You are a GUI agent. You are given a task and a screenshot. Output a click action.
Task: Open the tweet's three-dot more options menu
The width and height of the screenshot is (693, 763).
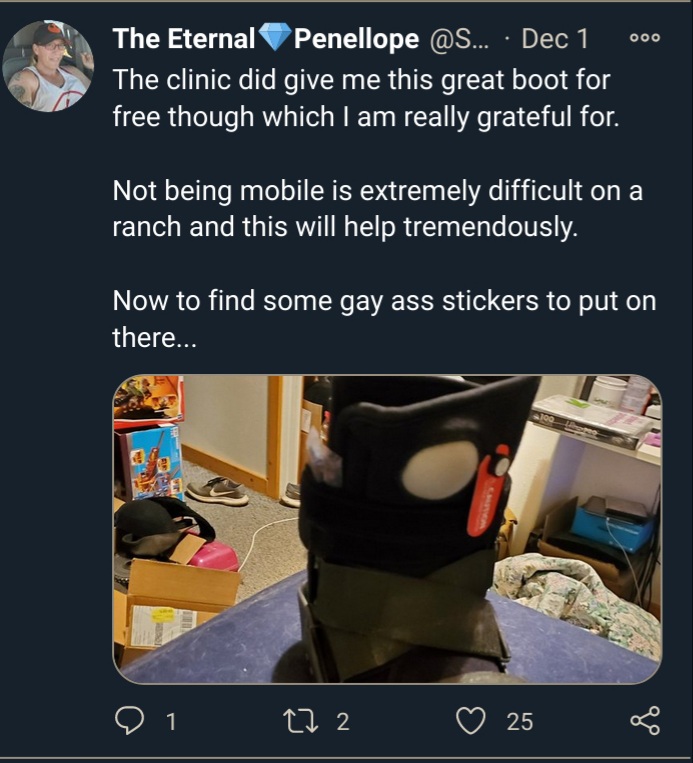(x=645, y=38)
